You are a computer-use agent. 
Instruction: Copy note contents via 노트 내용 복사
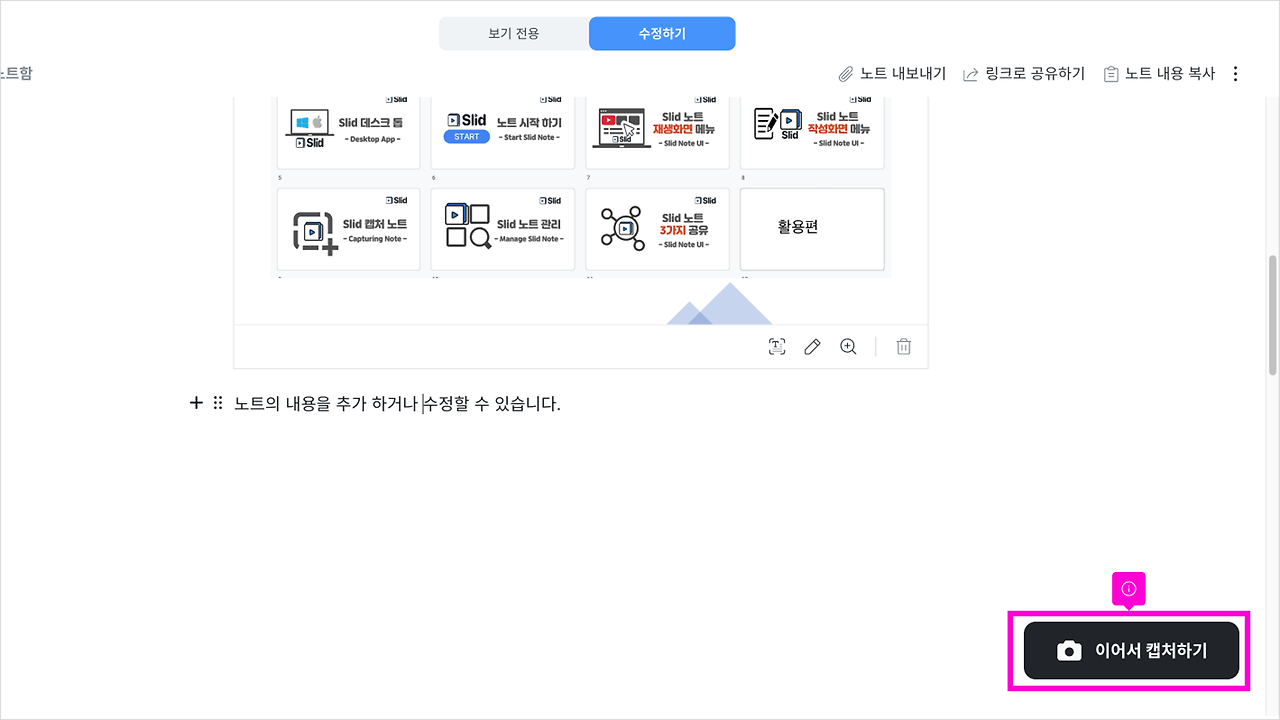point(1168,72)
